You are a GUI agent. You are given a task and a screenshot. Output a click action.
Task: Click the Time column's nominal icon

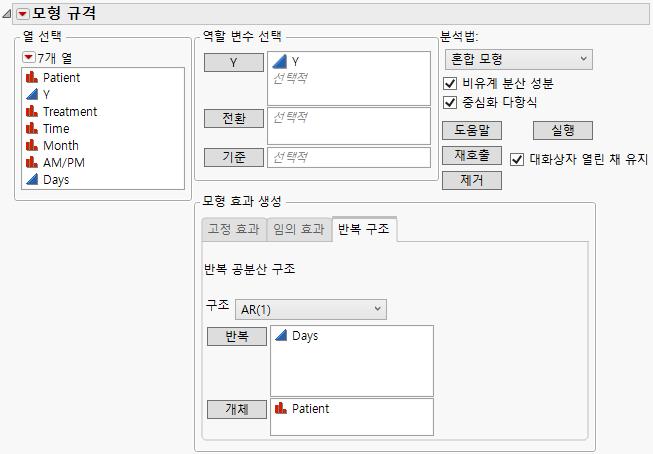click(32, 128)
